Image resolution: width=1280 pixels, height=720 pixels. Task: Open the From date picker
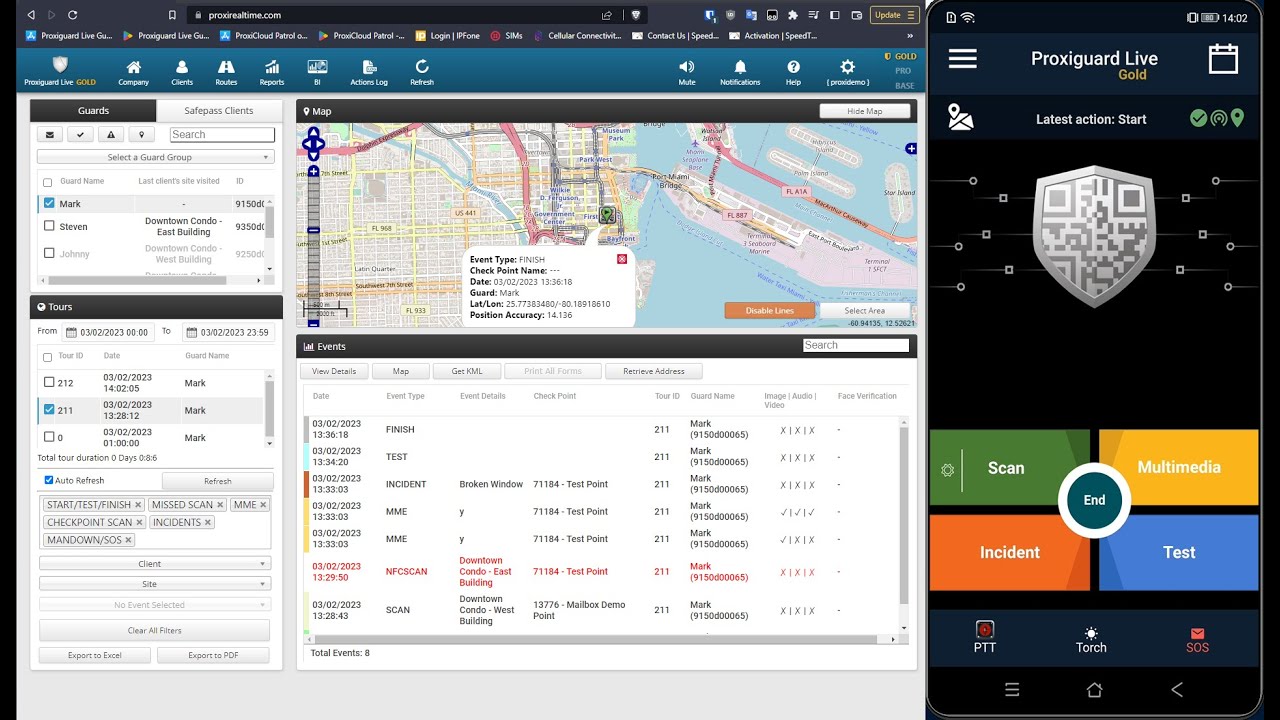coord(109,332)
